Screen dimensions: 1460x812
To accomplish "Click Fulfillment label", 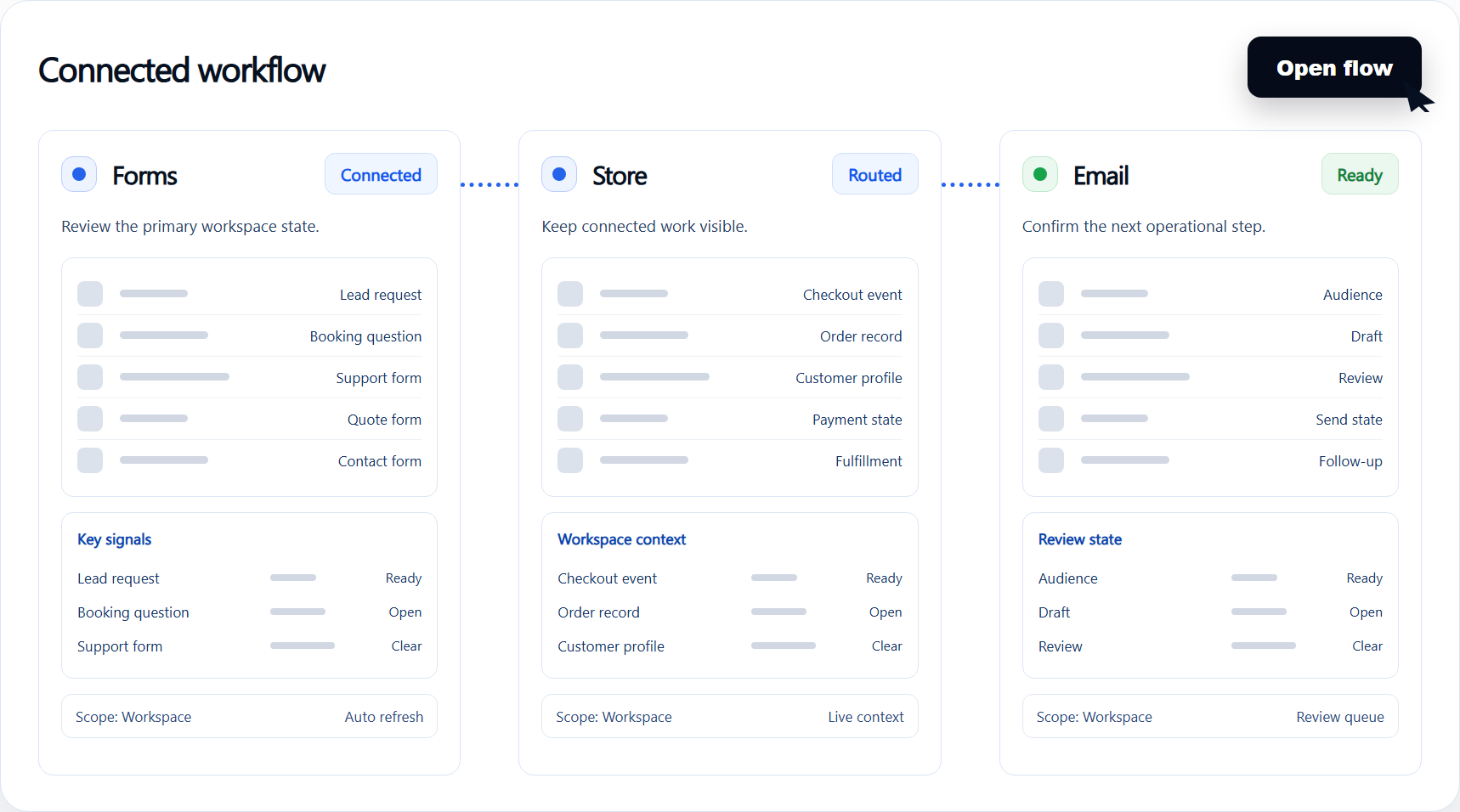I will click(869, 461).
